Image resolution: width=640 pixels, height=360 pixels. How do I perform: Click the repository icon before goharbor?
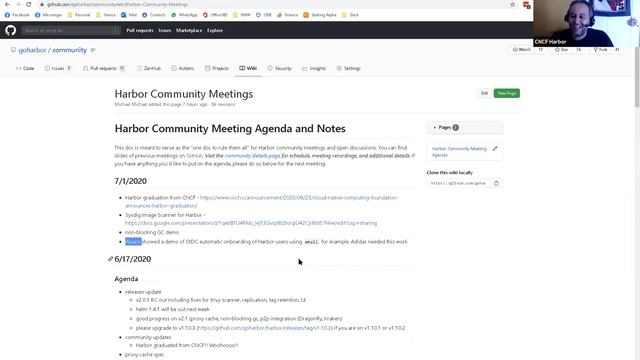click(13, 50)
